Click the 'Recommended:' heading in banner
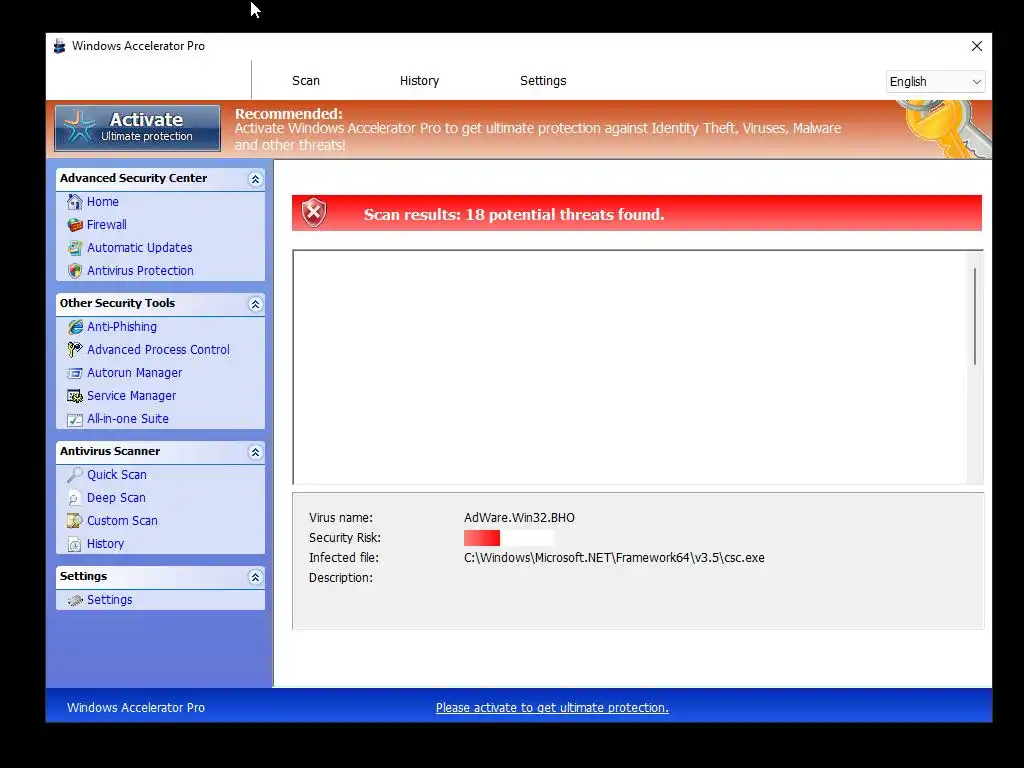The height and width of the screenshot is (768, 1024). pos(289,114)
